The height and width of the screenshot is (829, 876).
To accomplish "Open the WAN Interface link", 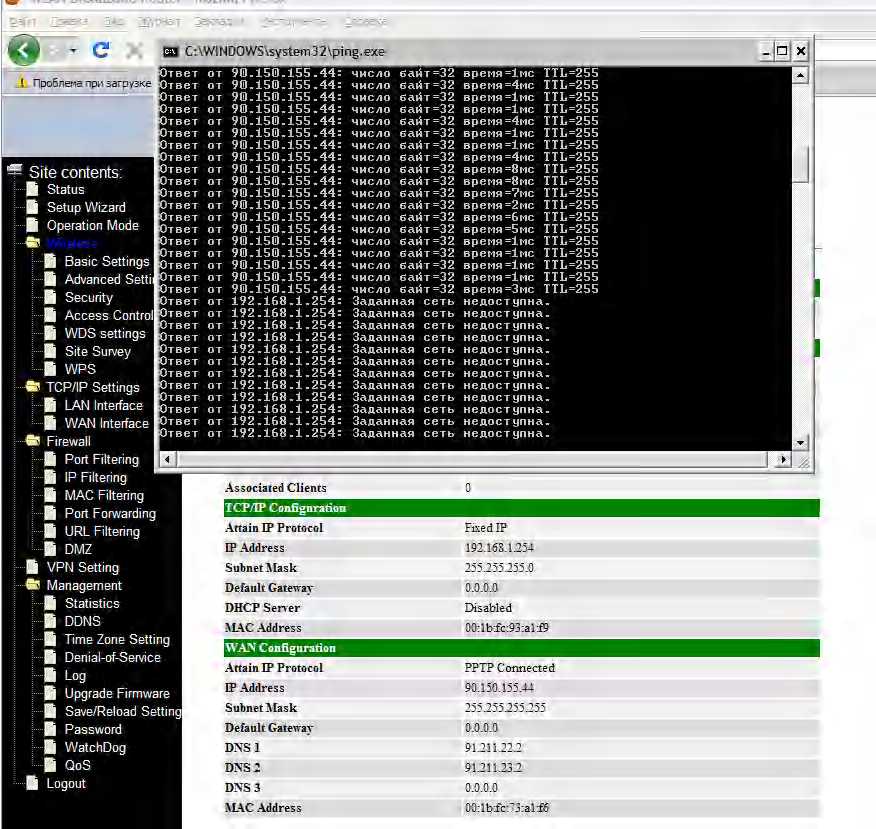I will (x=106, y=423).
